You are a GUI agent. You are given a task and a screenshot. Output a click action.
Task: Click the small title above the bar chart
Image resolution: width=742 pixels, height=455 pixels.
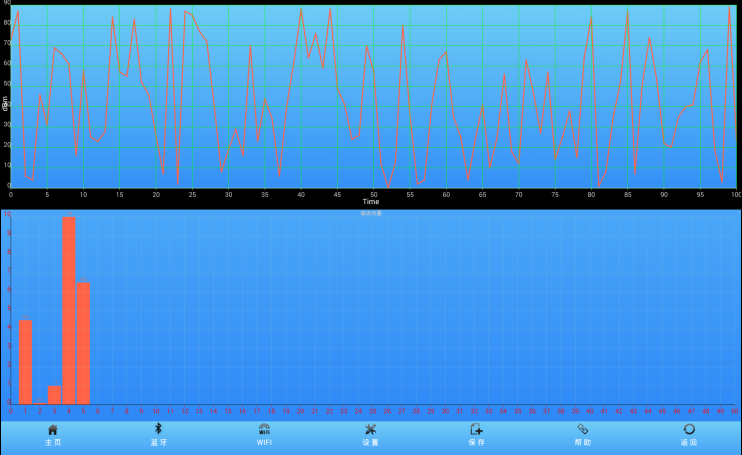(371, 213)
